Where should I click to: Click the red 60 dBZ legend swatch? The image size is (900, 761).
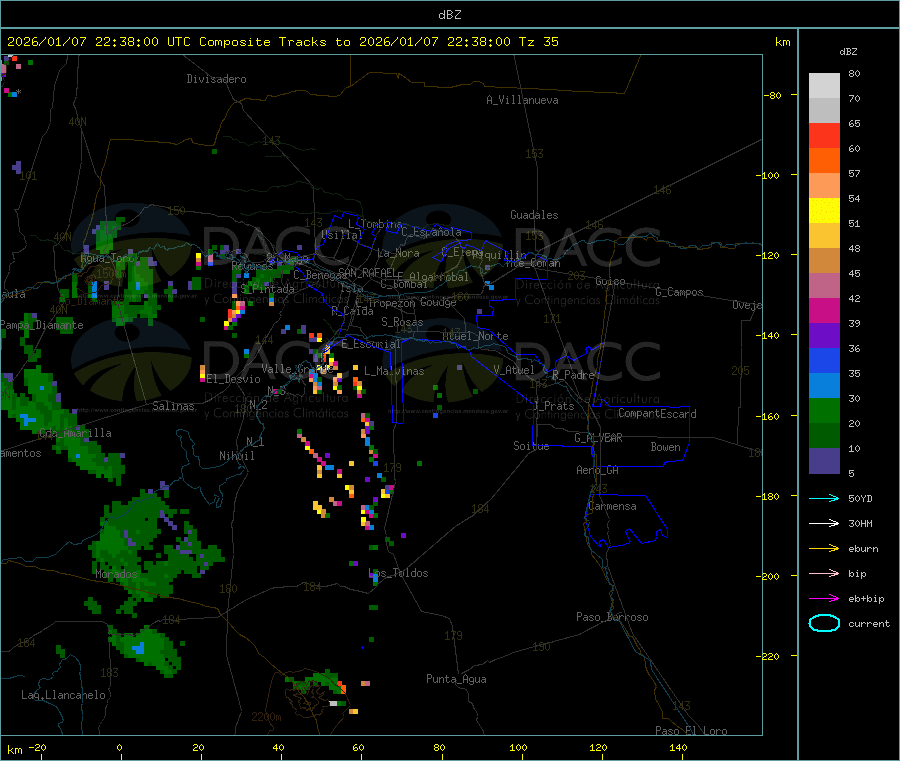tap(824, 136)
